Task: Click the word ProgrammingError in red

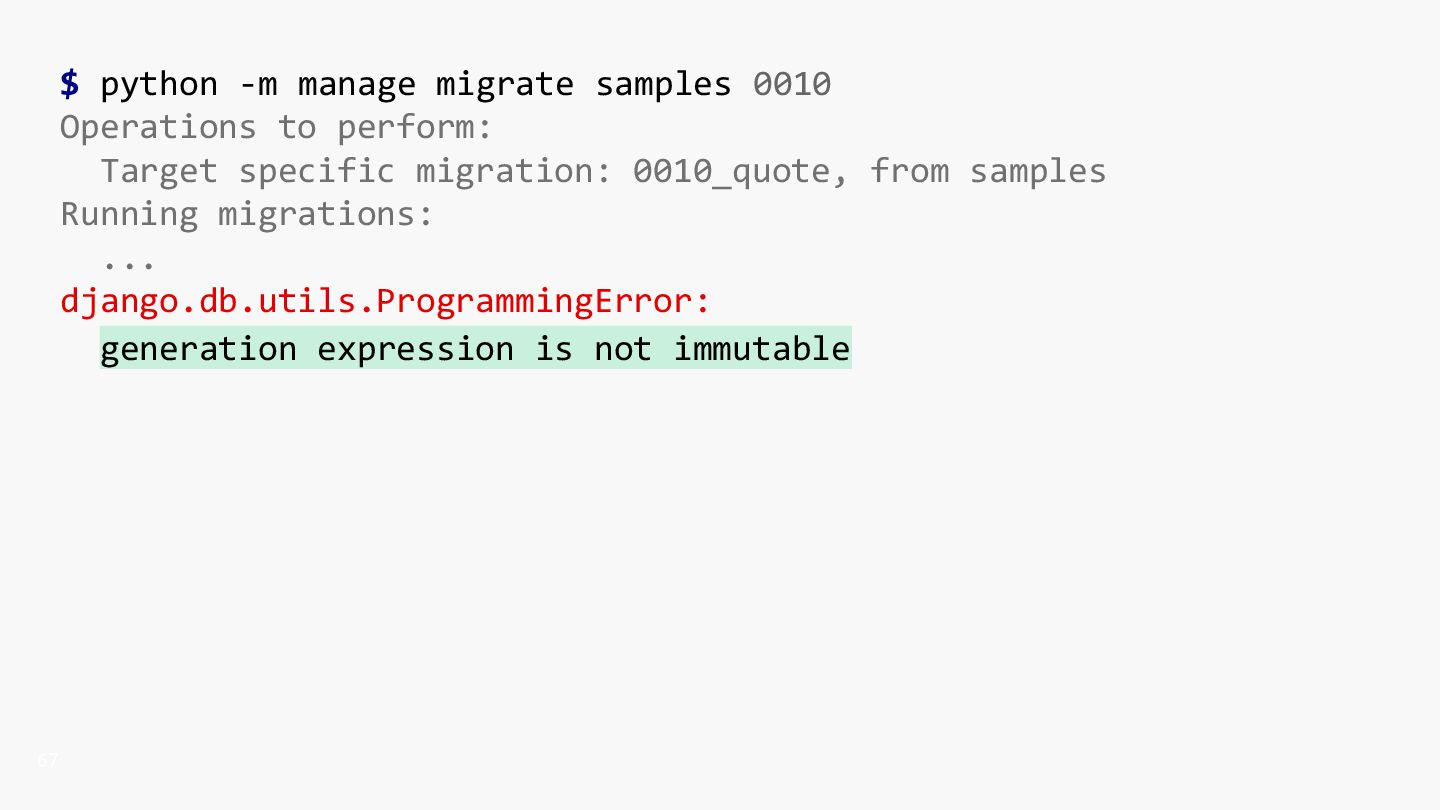Action: coord(543,302)
